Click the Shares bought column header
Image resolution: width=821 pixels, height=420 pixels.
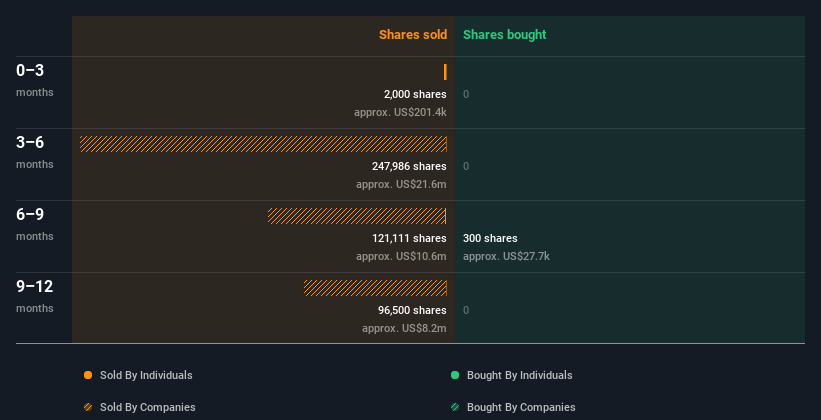click(x=505, y=35)
